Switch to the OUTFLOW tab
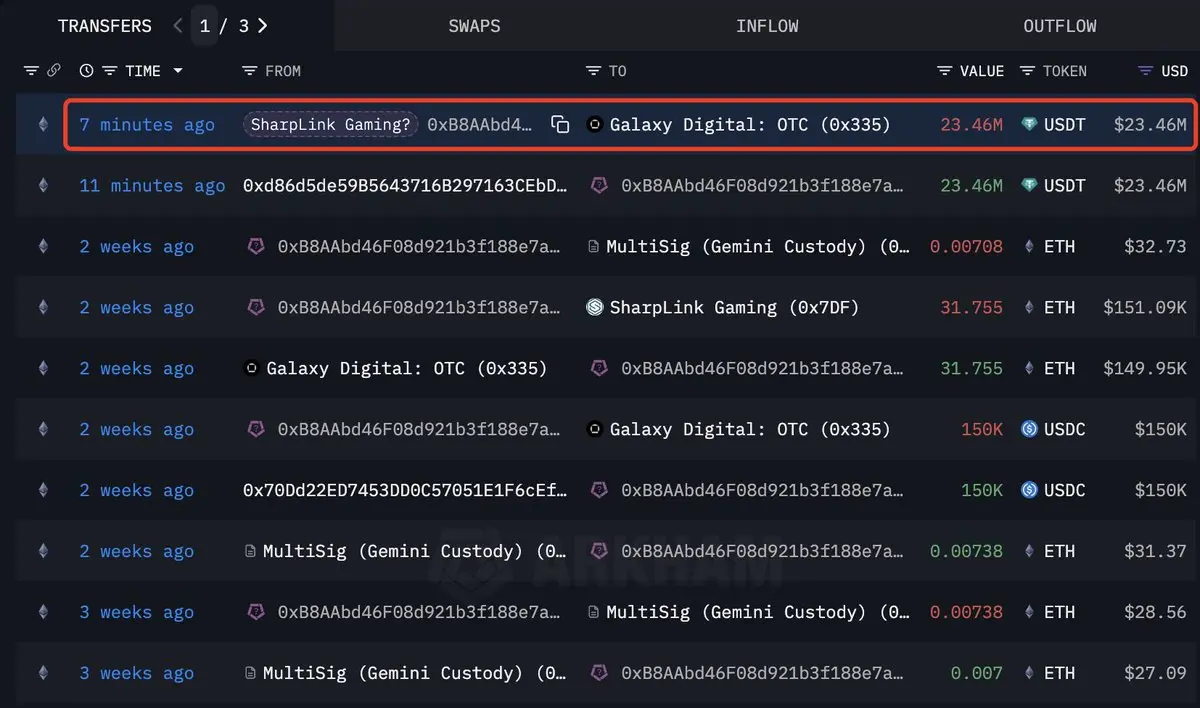The width and height of the screenshot is (1200, 708). coord(1060,26)
